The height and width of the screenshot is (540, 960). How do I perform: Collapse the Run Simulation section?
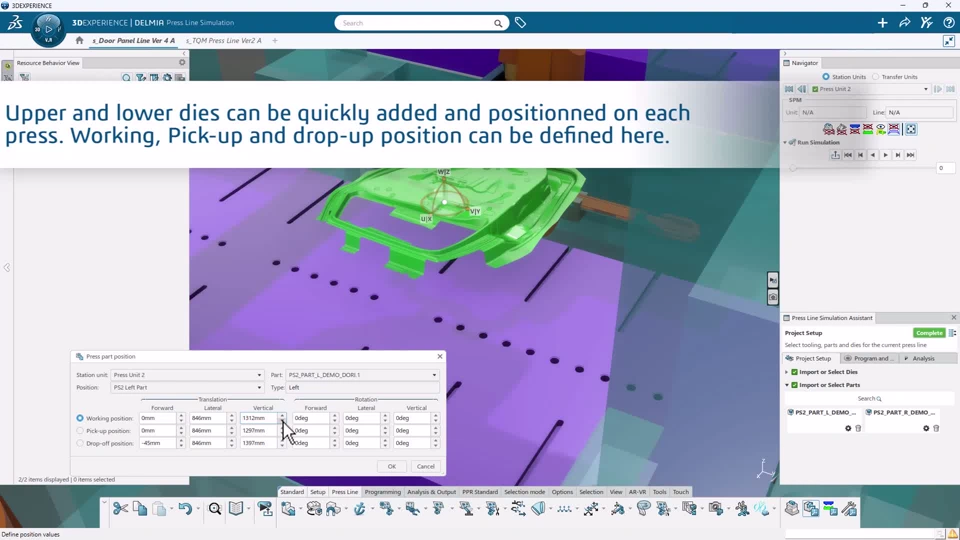tap(786, 142)
